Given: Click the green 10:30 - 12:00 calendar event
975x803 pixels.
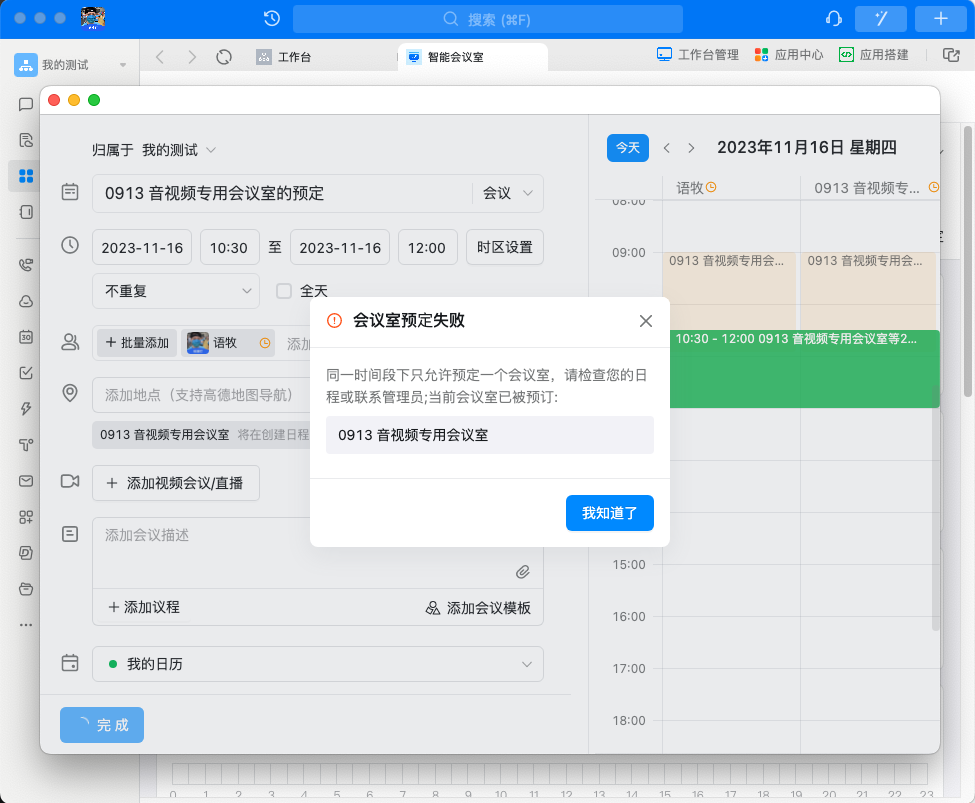Looking at the screenshot, I should 805,368.
